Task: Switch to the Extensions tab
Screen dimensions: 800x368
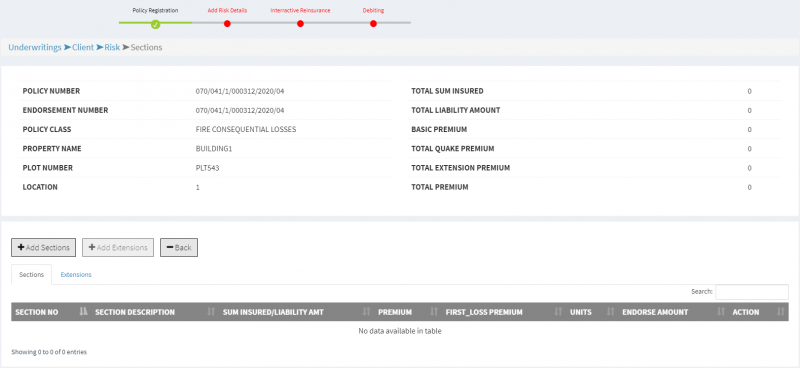Action: tap(76, 275)
